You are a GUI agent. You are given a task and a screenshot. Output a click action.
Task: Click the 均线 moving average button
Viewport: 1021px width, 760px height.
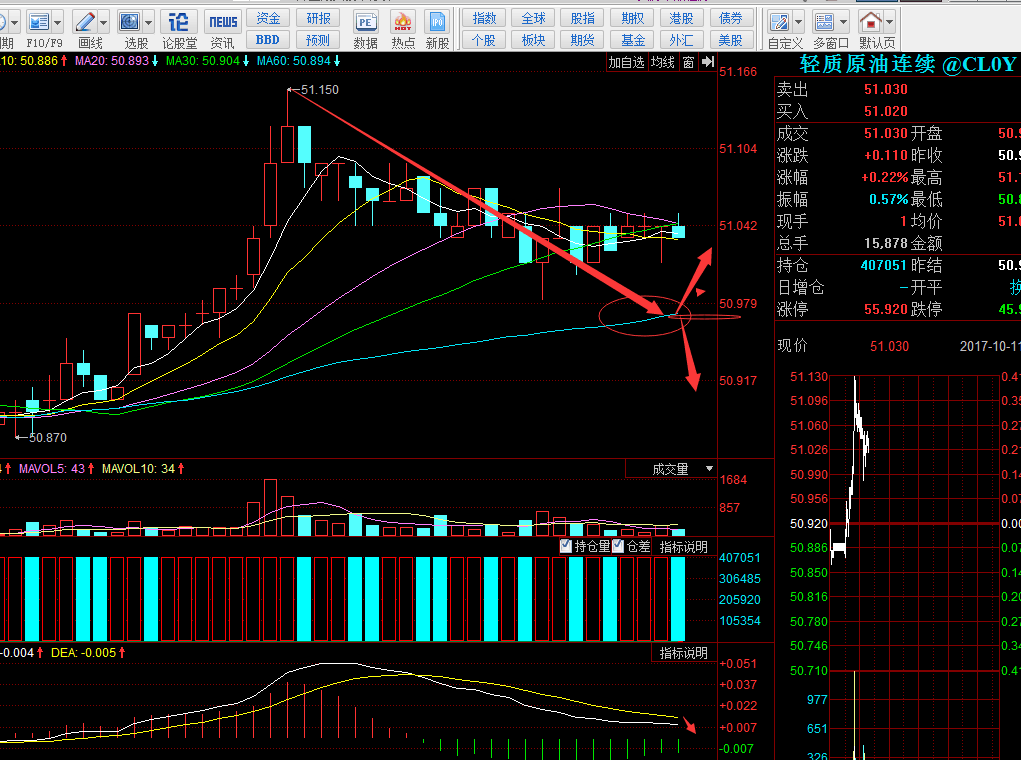(x=663, y=62)
